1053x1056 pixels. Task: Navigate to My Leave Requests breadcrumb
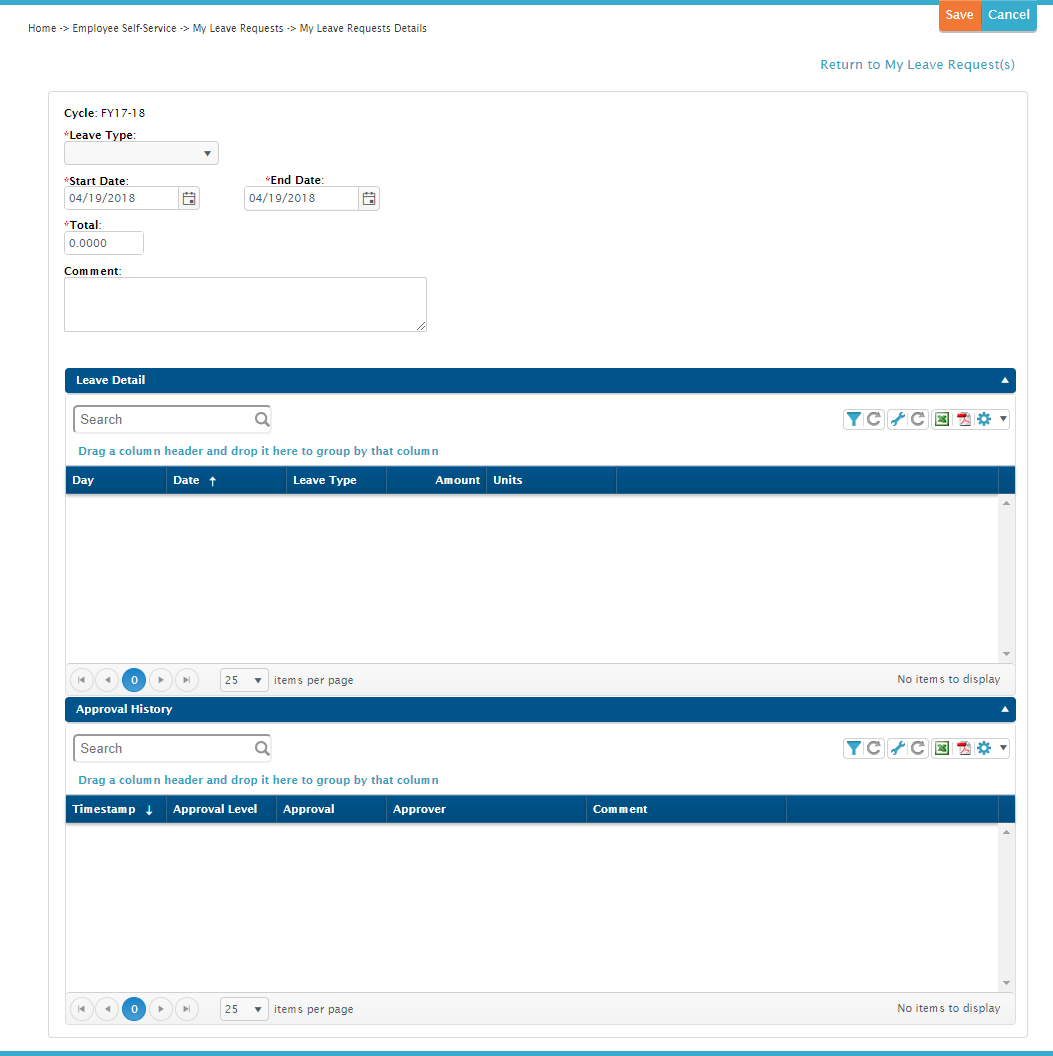(238, 28)
